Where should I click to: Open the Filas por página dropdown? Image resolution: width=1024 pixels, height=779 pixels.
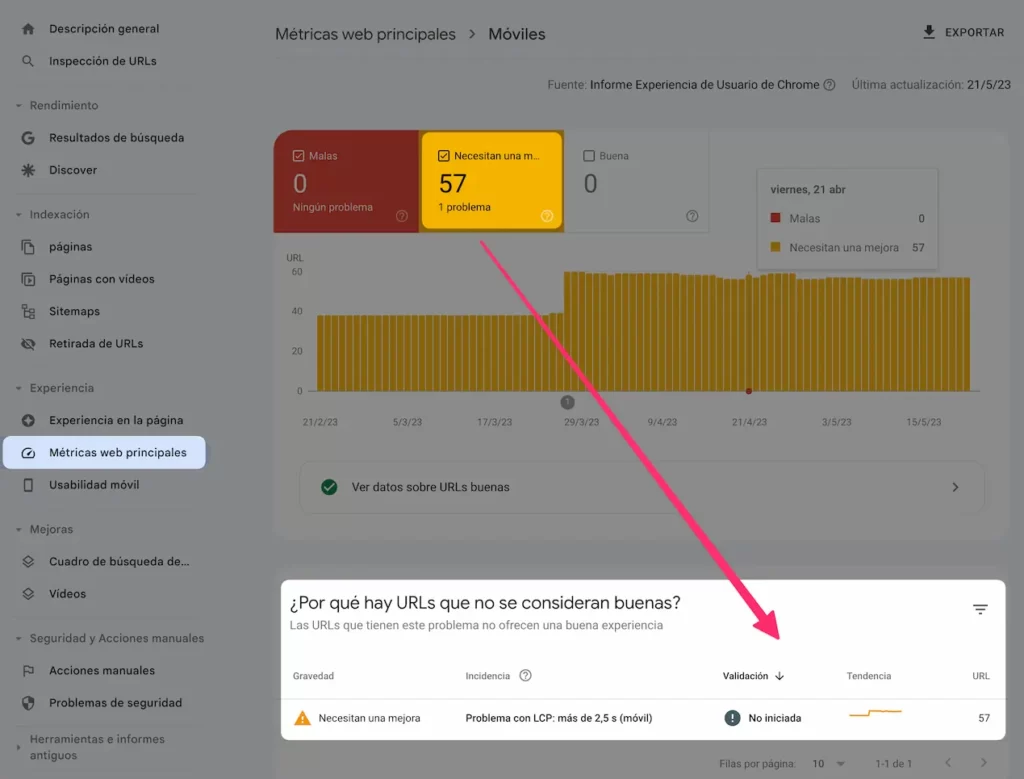pyautogui.click(x=827, y=763)
